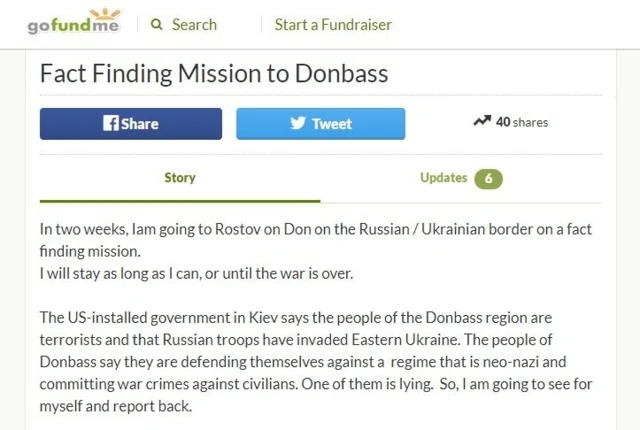
Task: Click the Fact Finding Mission to Donbass title
Action: pos(213,74)
